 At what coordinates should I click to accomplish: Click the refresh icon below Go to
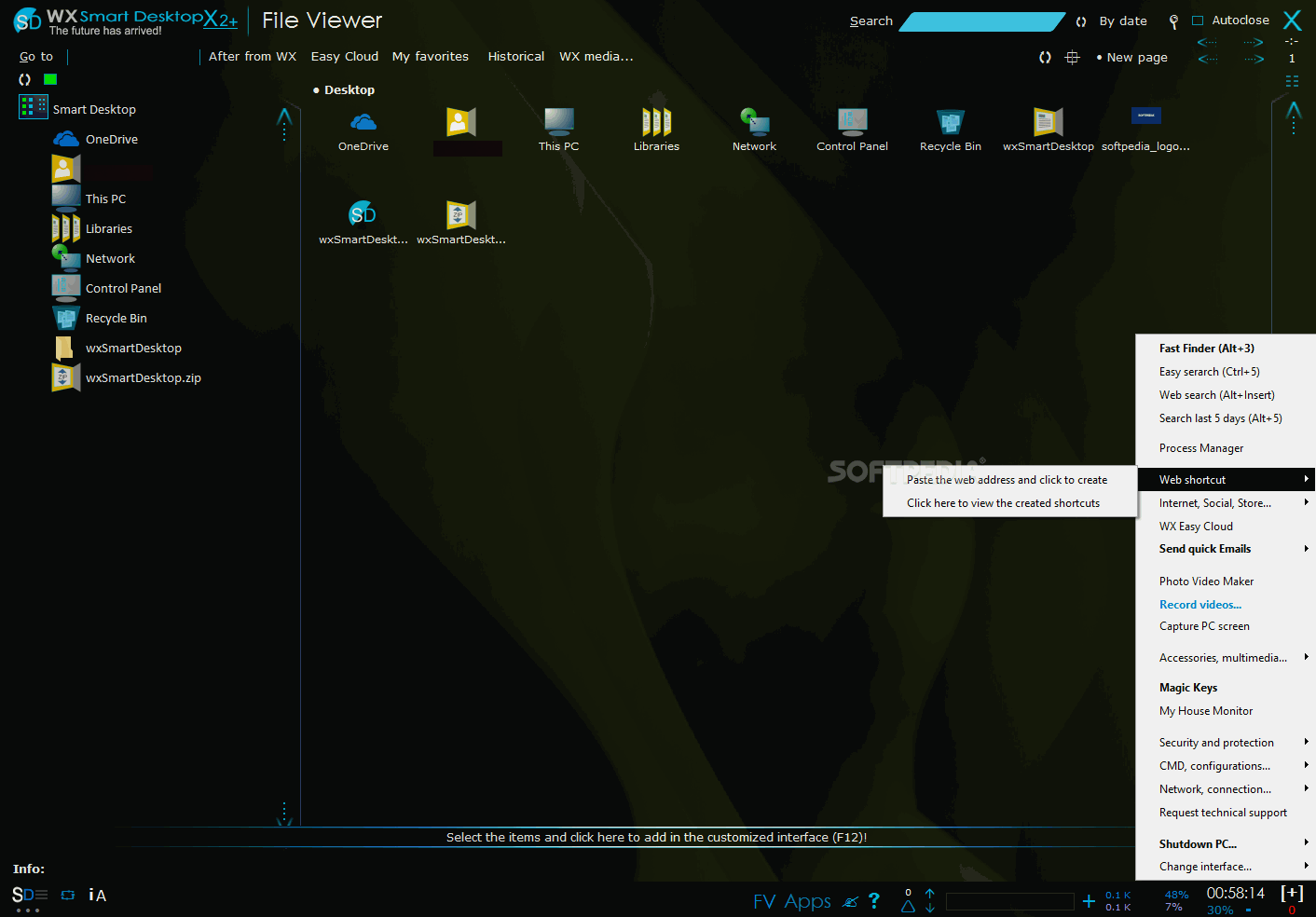click(x=25, y=79)
